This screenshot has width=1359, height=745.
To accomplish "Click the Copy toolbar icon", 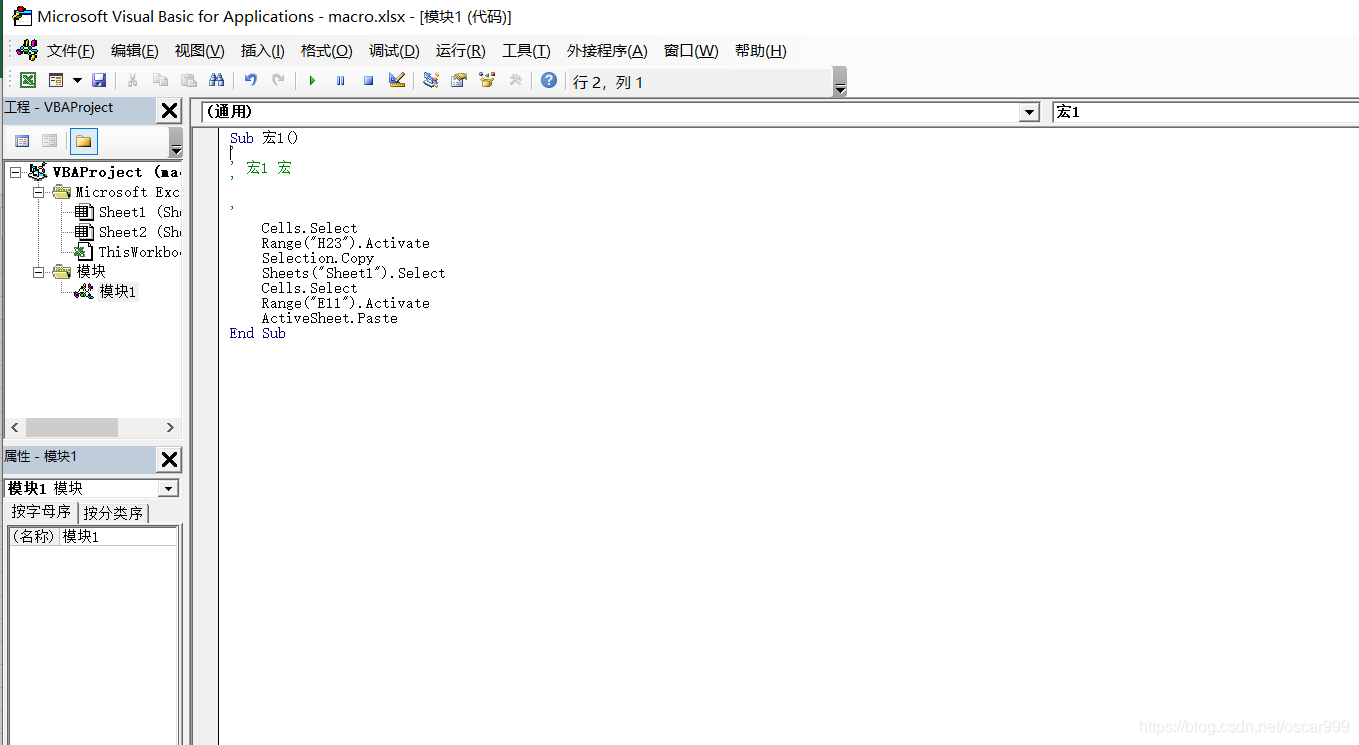I will [160, 81].
